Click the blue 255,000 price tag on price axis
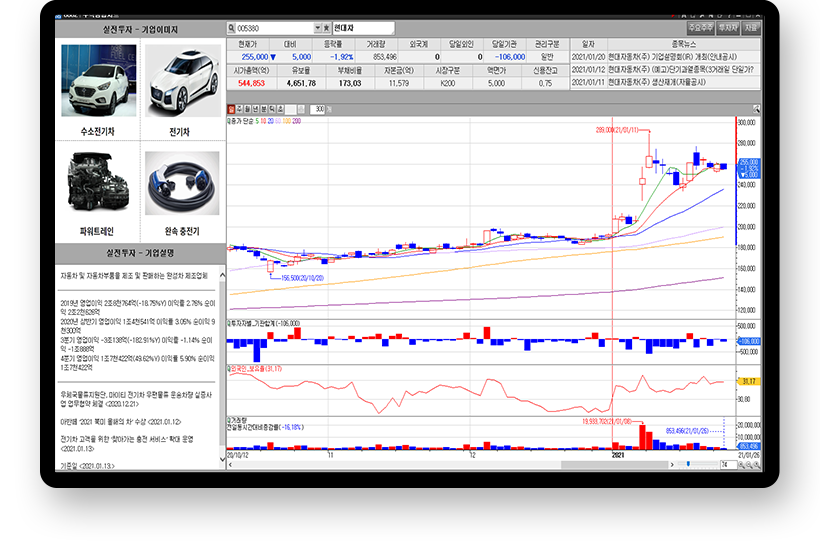Viewport: 820px width, 550px height. pyautogui.click(x=749, y=168)
